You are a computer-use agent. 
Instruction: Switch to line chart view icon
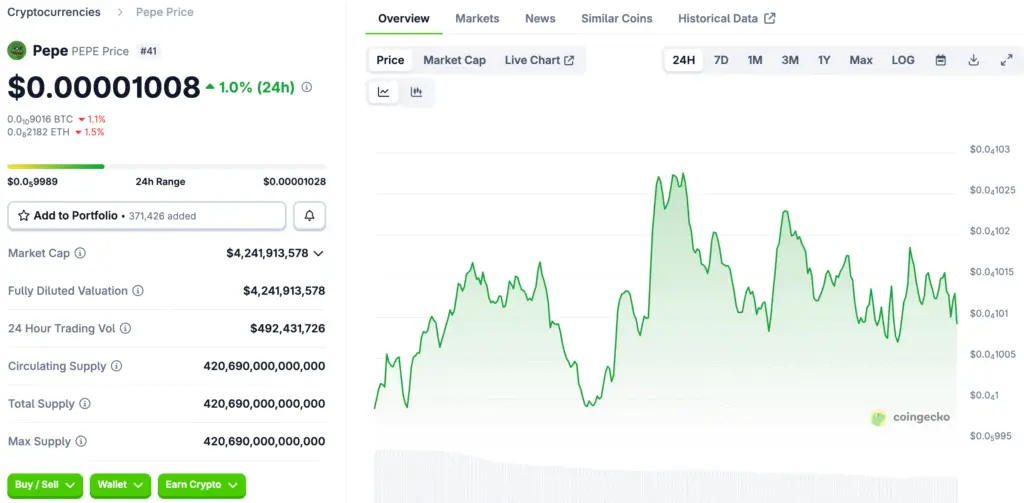pyautogui.click(x=383, y=92)
